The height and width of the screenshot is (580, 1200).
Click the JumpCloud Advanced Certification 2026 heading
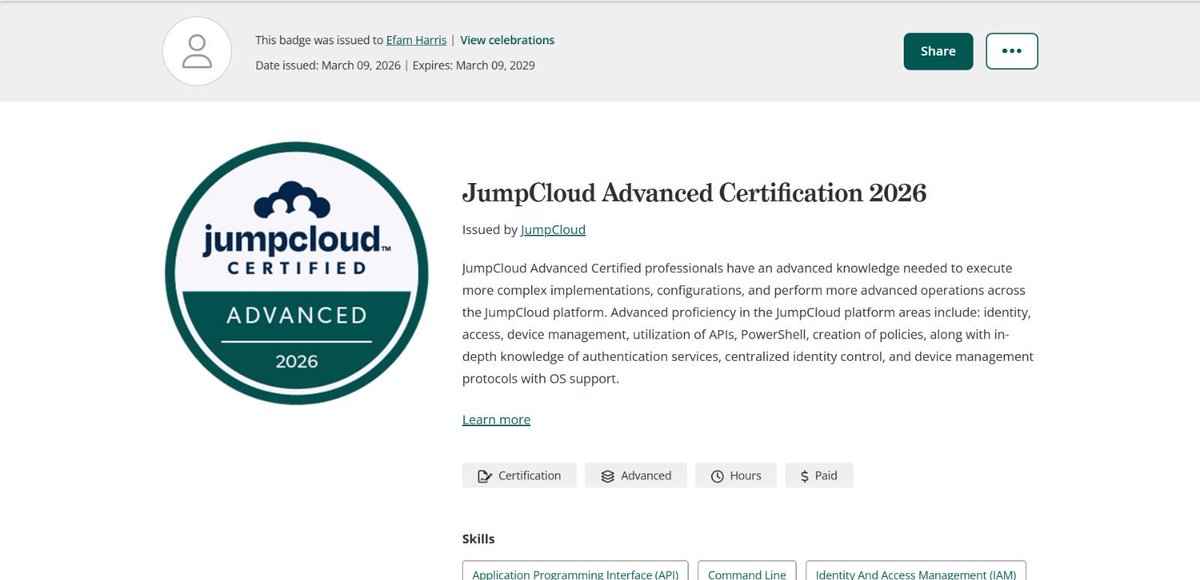[694, 192]
